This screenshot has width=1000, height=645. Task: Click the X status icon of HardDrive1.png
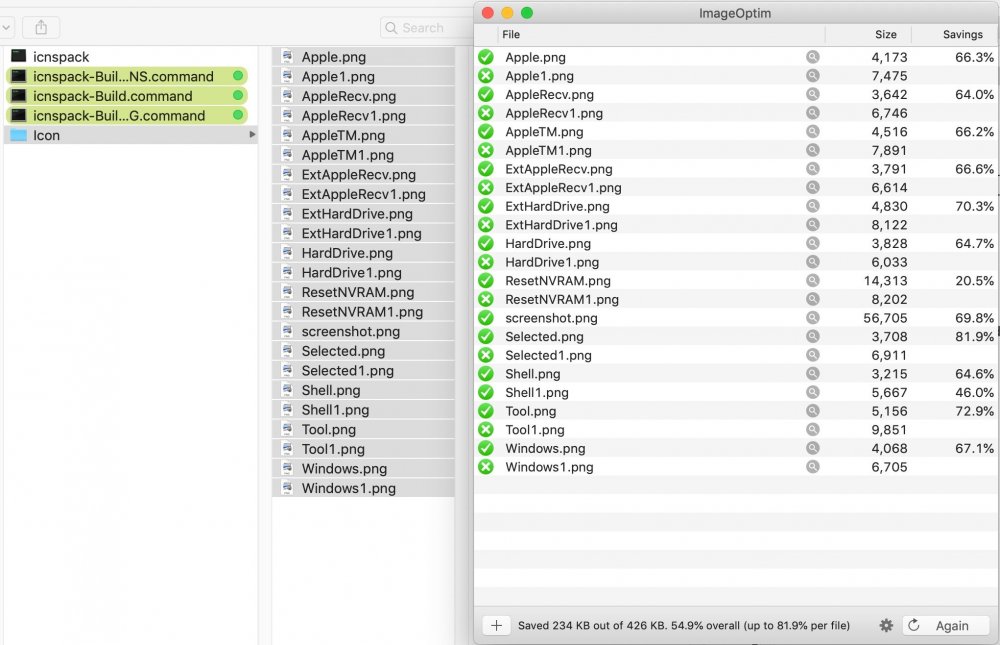tap(486, 262)
